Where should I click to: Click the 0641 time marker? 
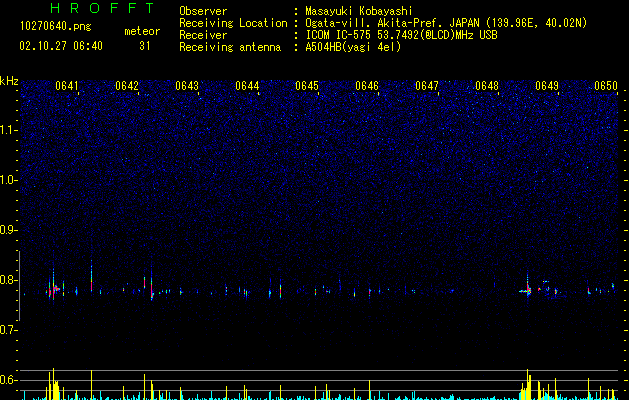coord(67,86)
